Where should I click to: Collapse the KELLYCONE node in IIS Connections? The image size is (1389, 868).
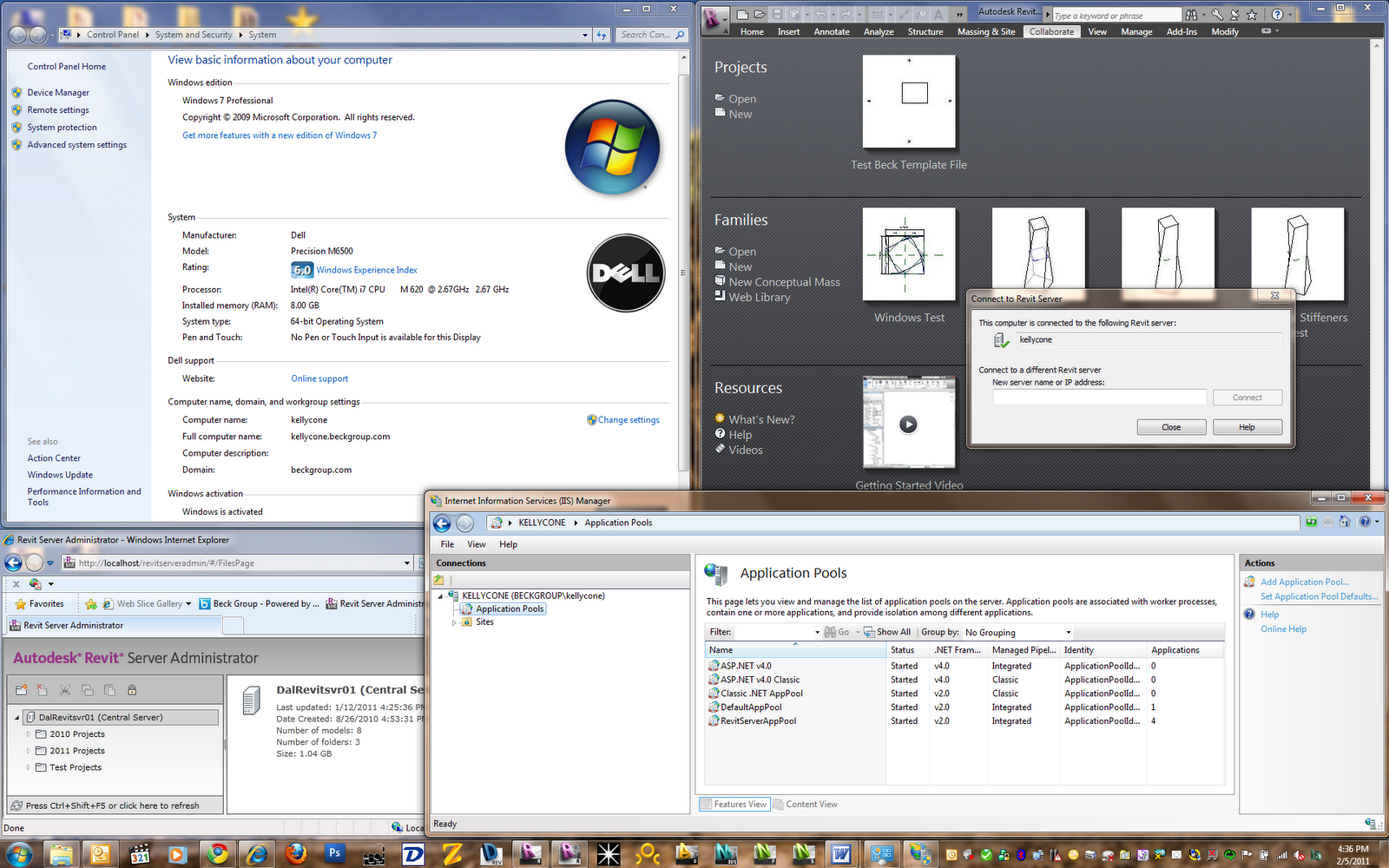pyautogui.click(x=441, y=596)
